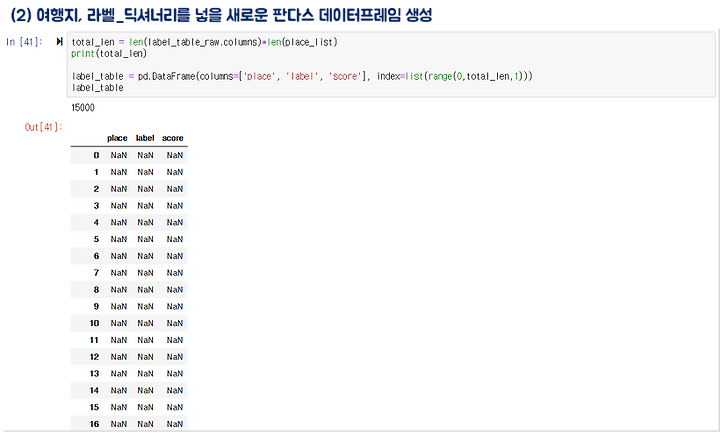
Task: Click the place NaN cell in row 0
Action: pyautogui.click(x=118, y=155)
